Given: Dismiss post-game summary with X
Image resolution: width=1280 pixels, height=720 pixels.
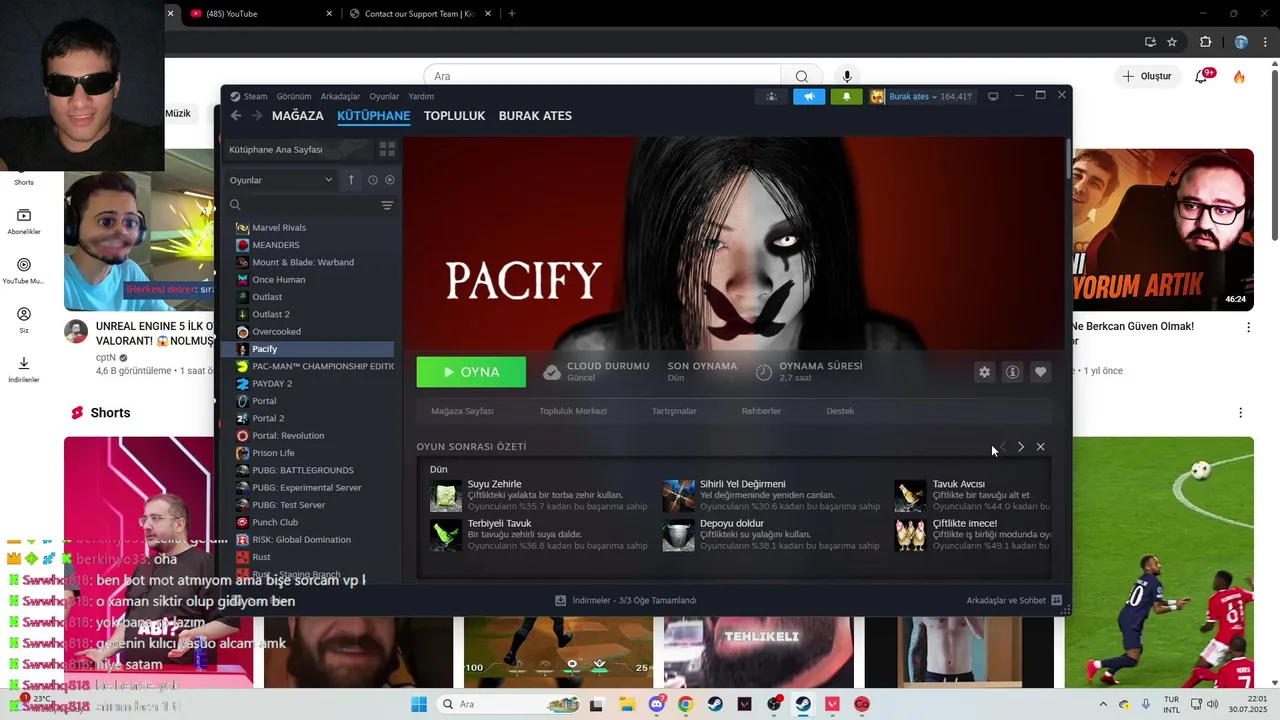Looking at the screenshot, I should click(1041, 447).
